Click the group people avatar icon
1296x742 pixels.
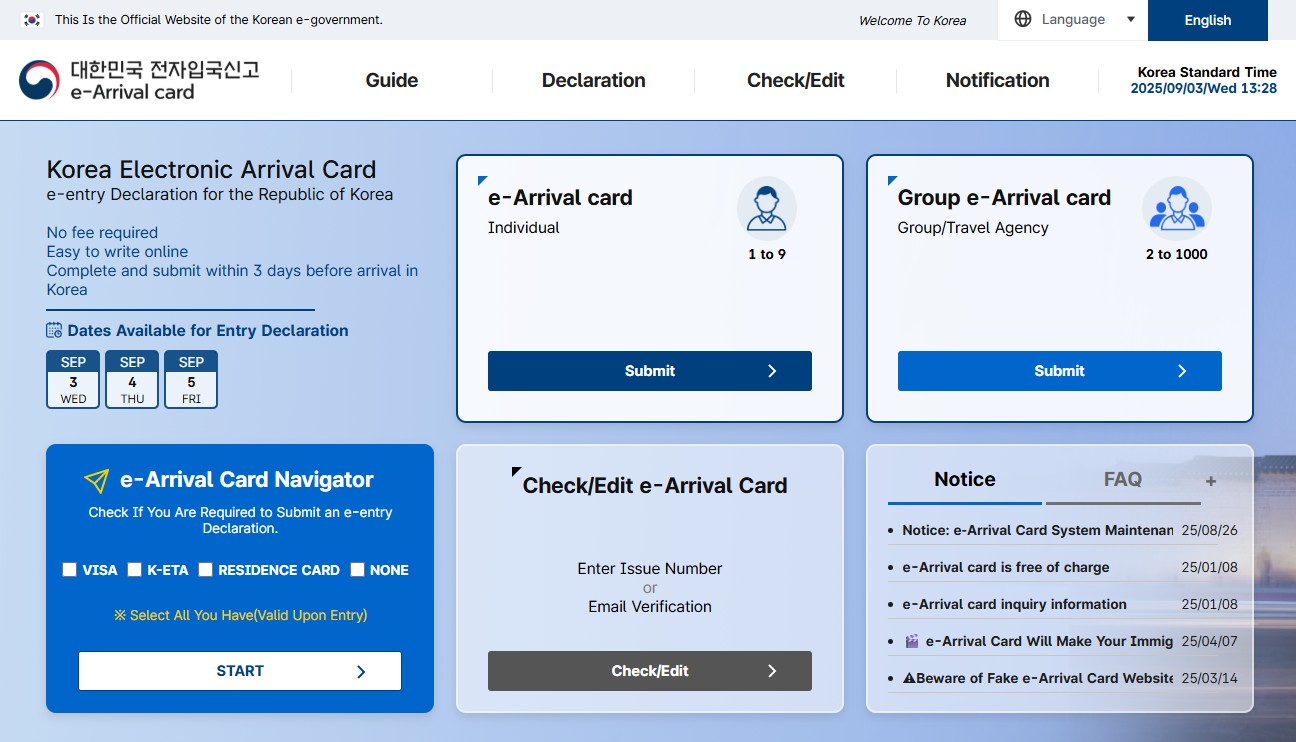[x=1177, y=207]
